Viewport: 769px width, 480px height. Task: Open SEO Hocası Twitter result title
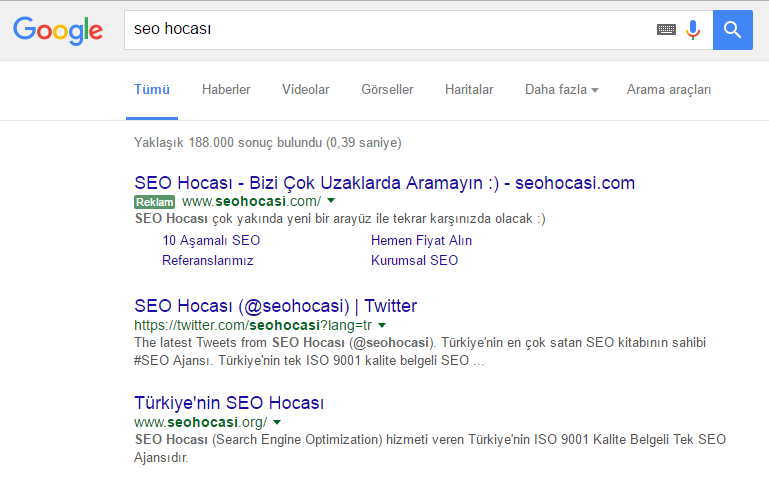275,306
